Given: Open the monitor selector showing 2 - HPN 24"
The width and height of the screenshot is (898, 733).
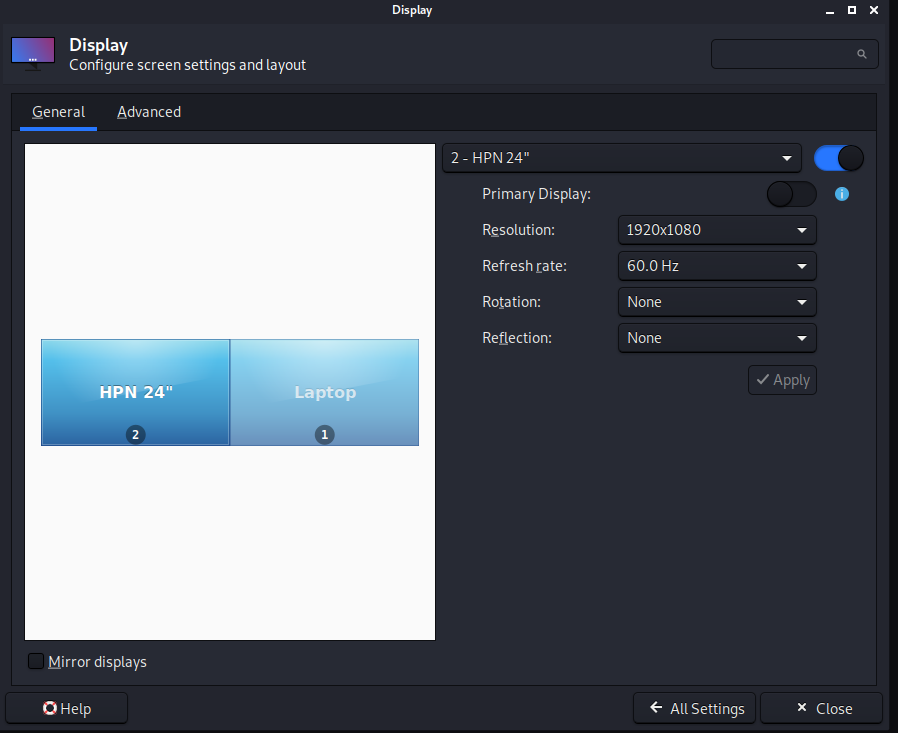Looking at the screenshot, I should [x=621, y=158].
